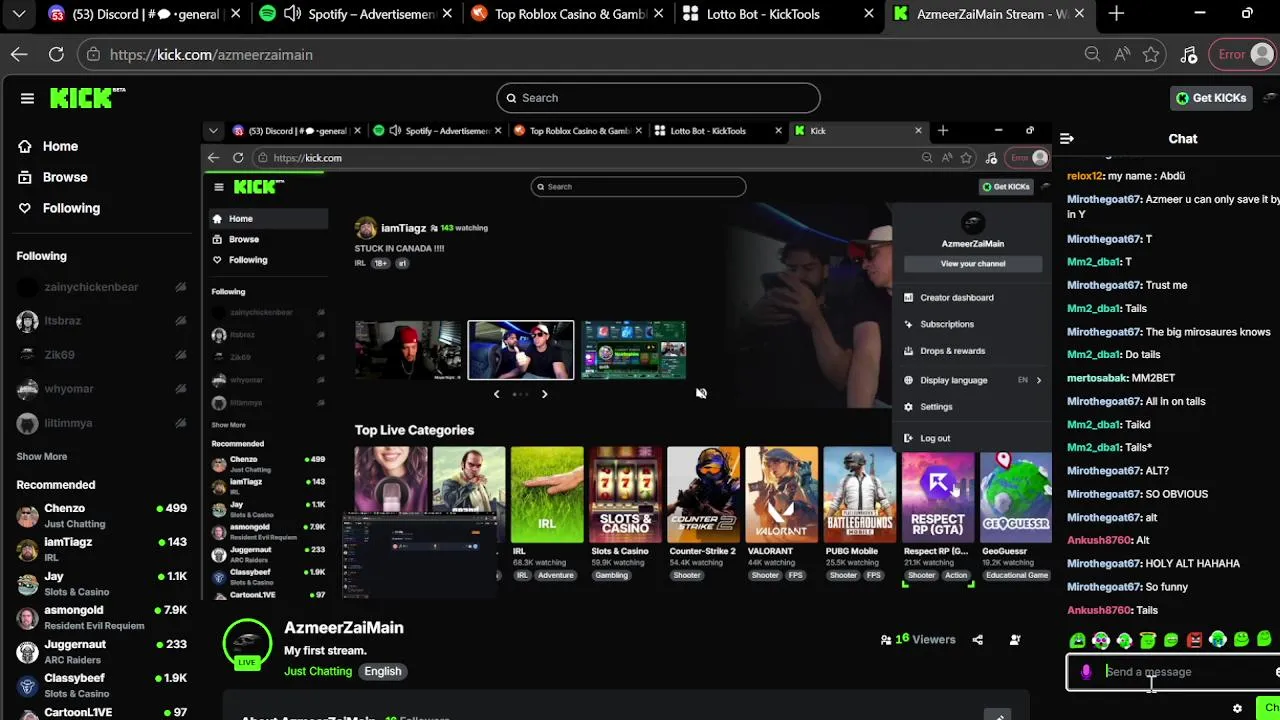
Task: Click the 16 Viewers count
Action: click(925, 640)
